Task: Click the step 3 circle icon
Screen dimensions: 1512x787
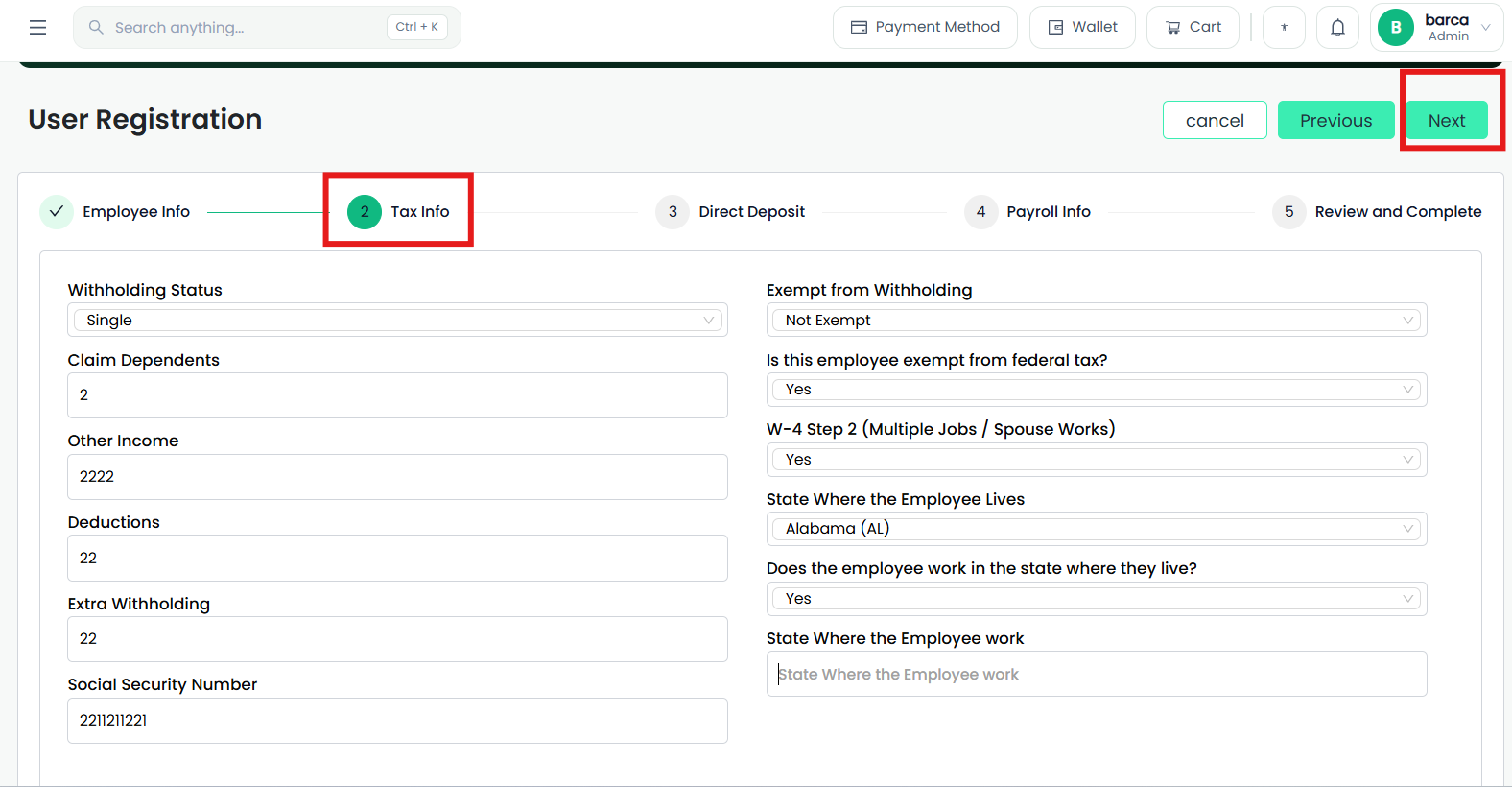Action: tap(673, 211)
